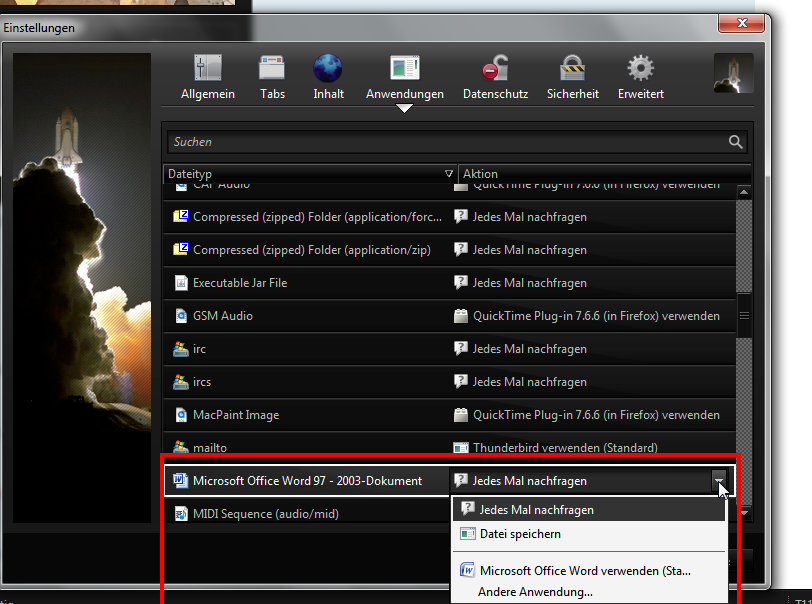Click the MIDI Sequence file icon
Image resolution: width=812 pixels, height=604 pixels.
click(x=181, y=514)
